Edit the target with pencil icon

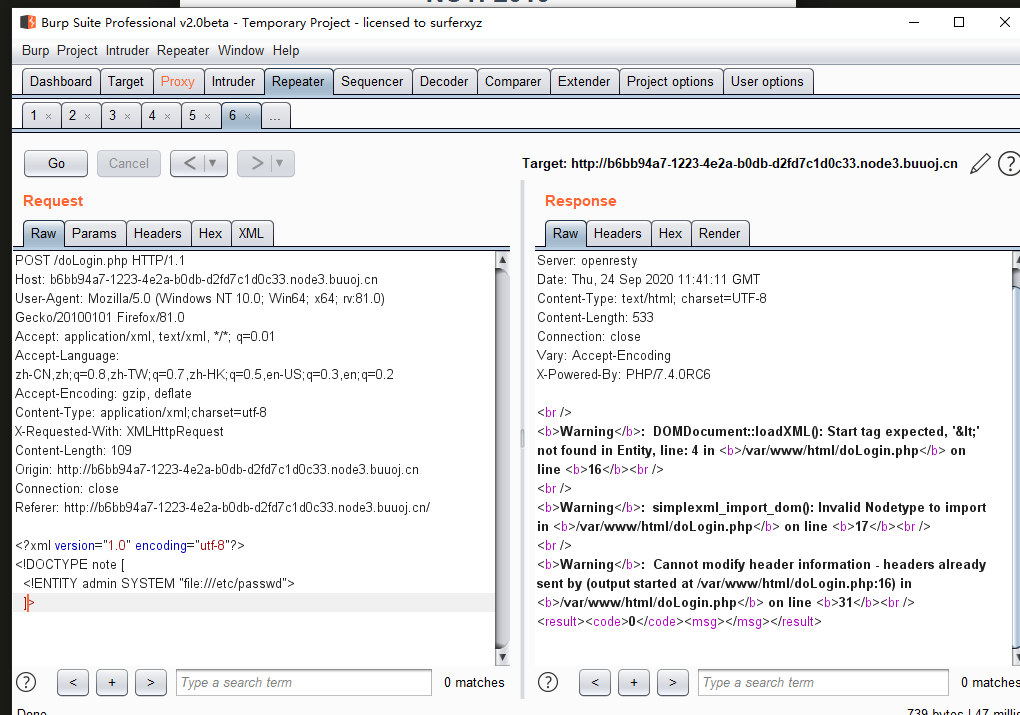980,164
